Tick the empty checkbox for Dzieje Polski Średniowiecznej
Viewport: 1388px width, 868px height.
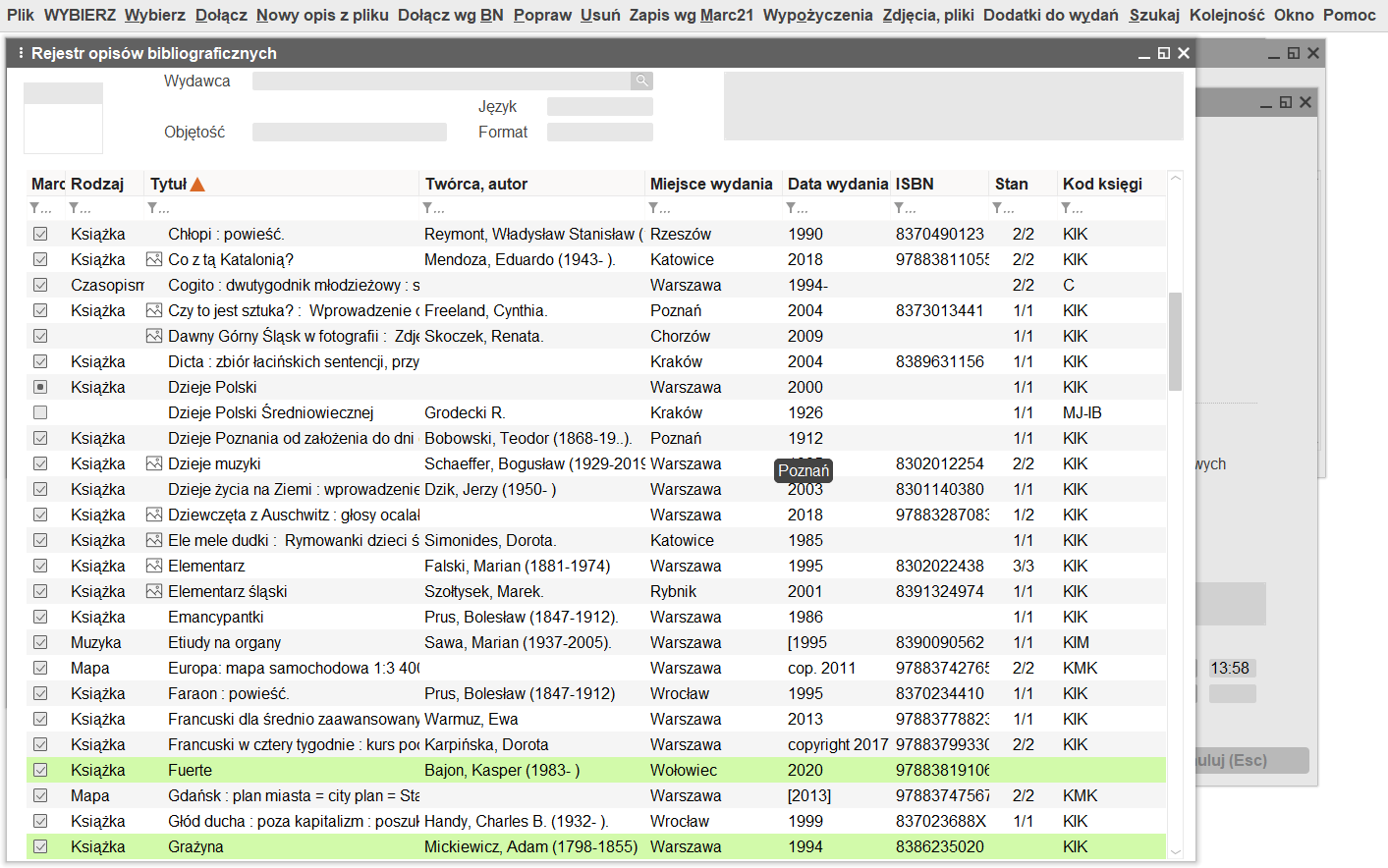point(40,412)
